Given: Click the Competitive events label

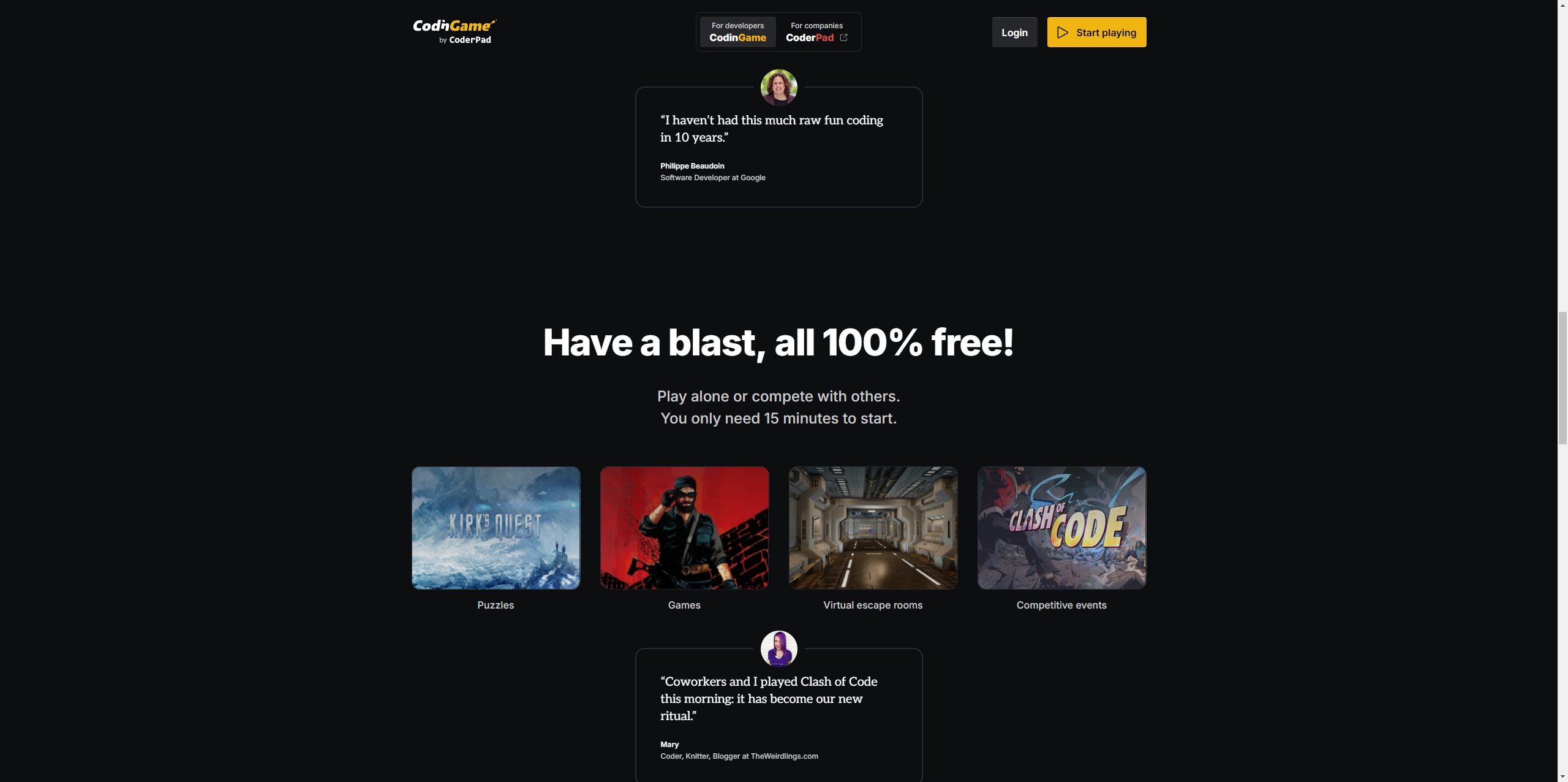Looking at the screenshot, I should 1061,605.
